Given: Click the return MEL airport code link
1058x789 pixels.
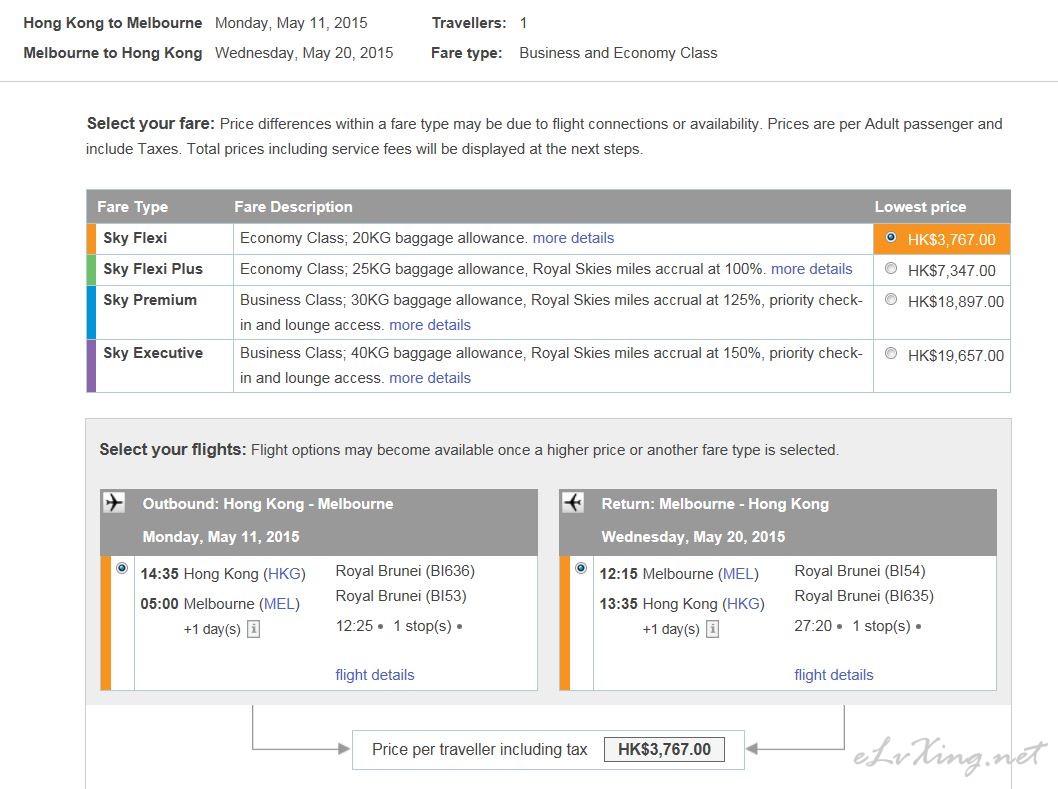Looking at the screenshot, I should coord(738,574).
